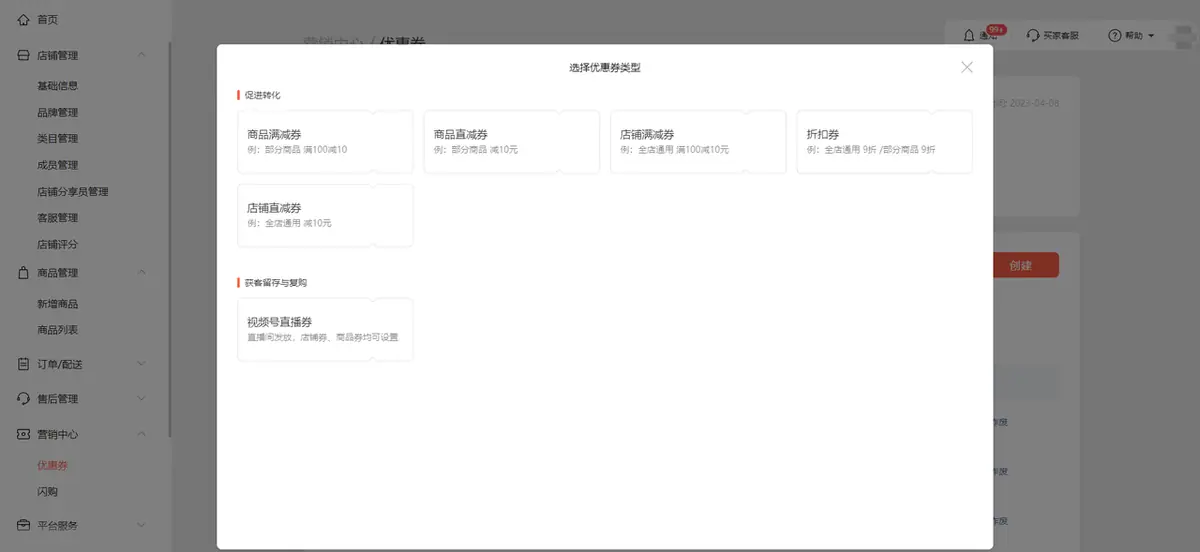Open 店铺分享员管理 menu item
This screenshot has height=552, width=1200.
(x=72, y=191)
